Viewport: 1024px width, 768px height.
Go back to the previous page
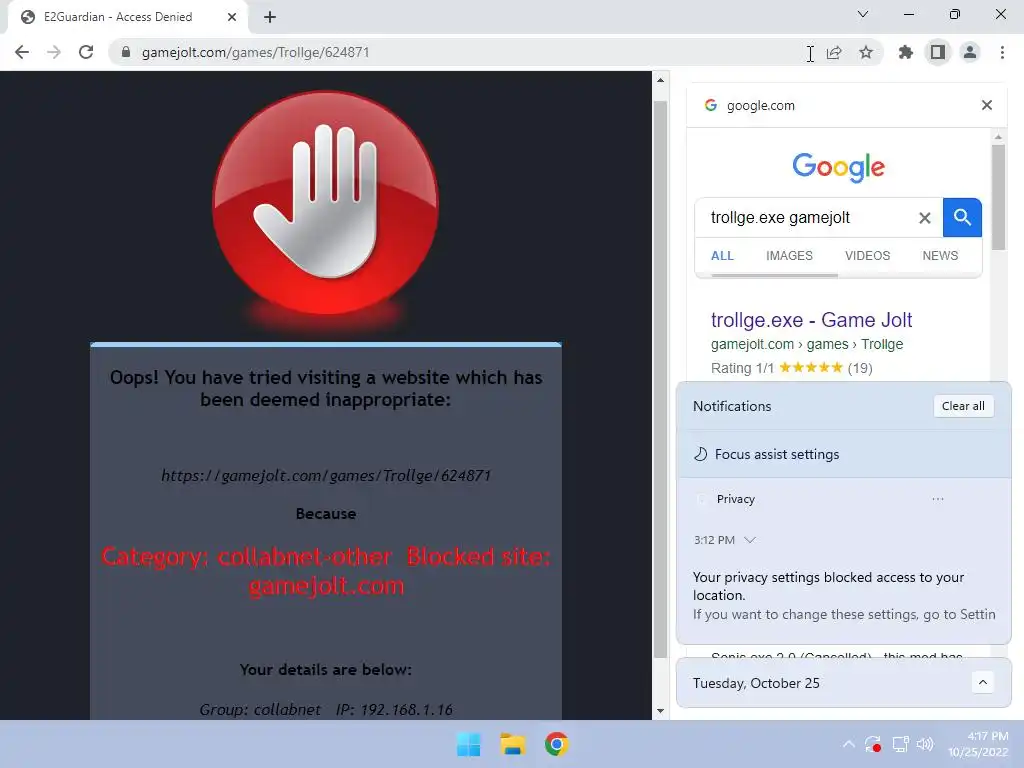[22, 52]
